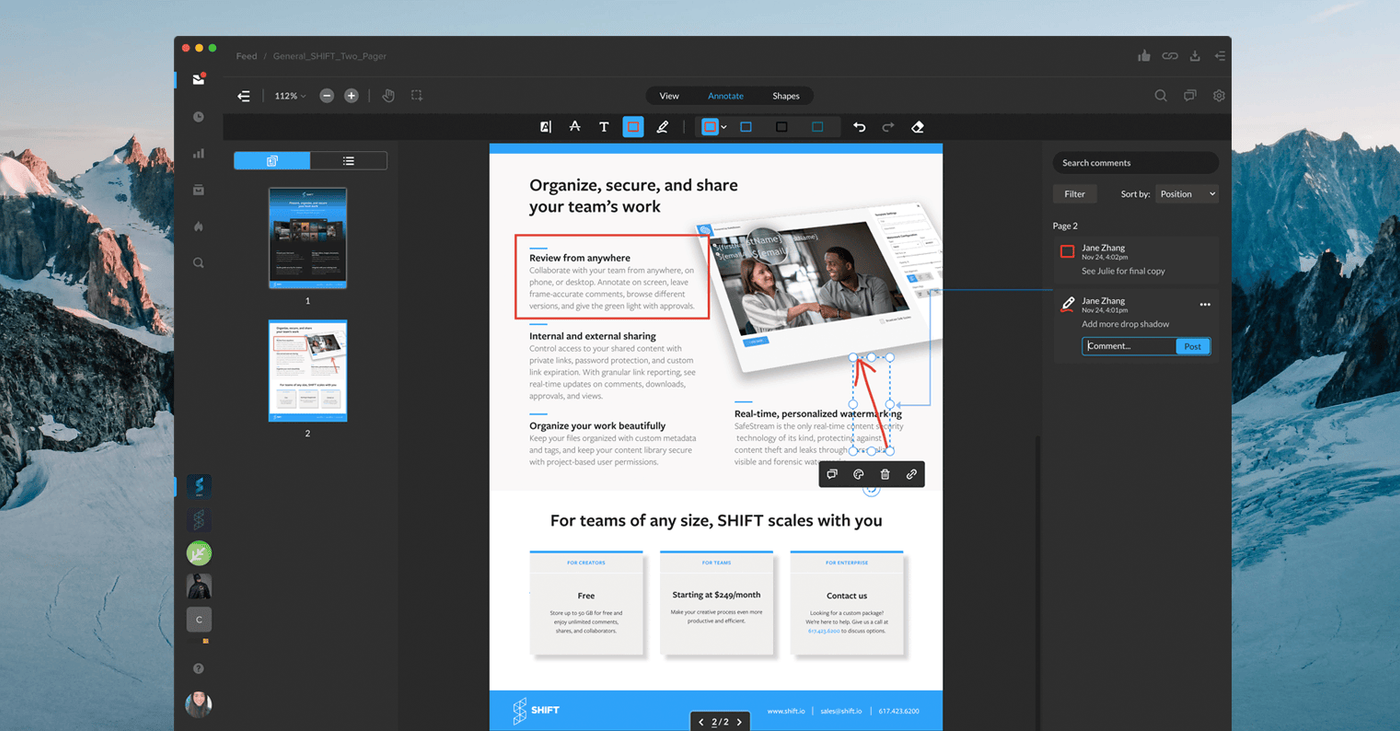Select the freehand signature pen tool
The width and height of the screenshot is (1400, 731).
(662, 127)
